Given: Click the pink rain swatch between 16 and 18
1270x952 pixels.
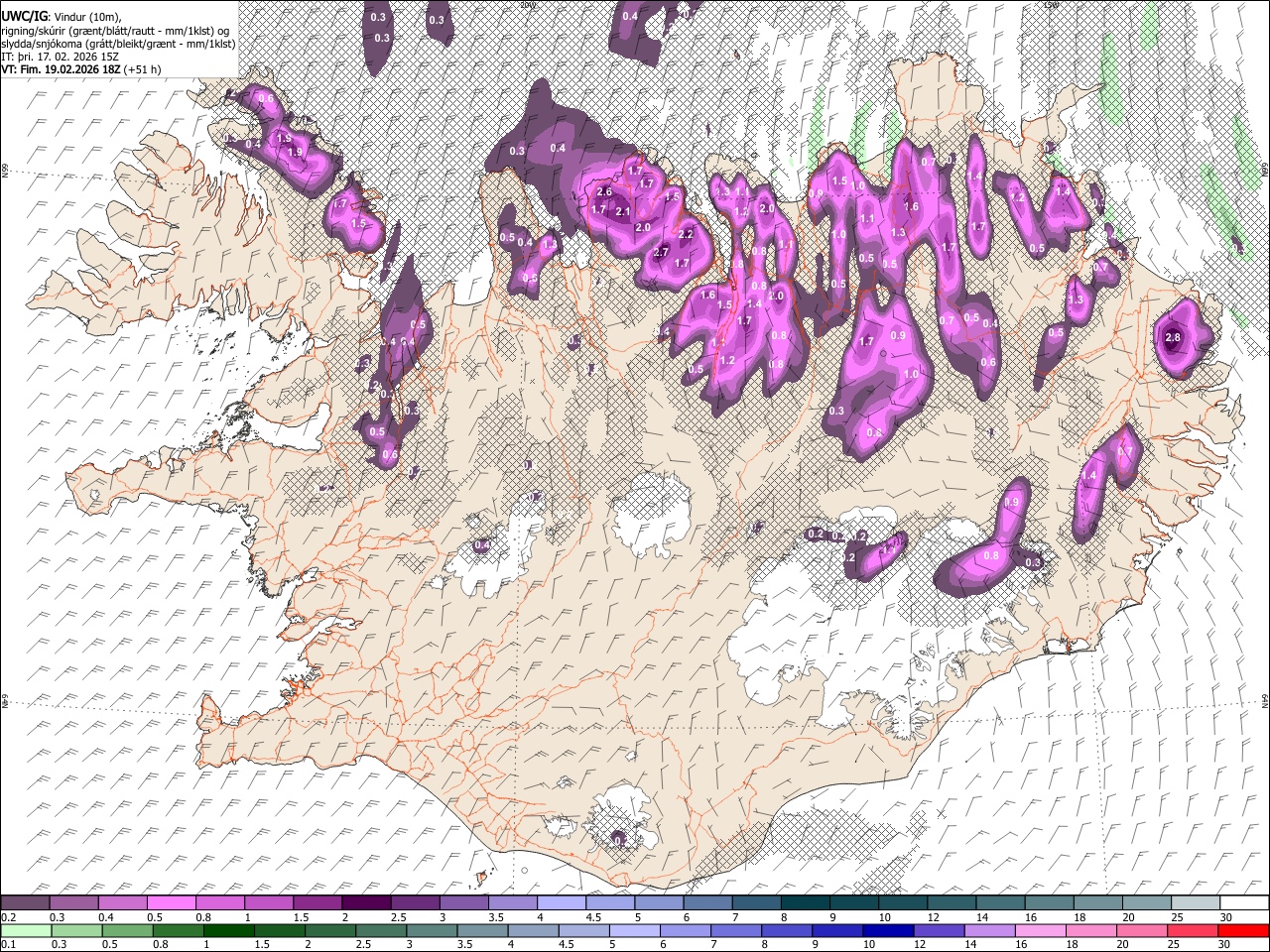Looking at the screenshot, I should (x=1040, y=930).
